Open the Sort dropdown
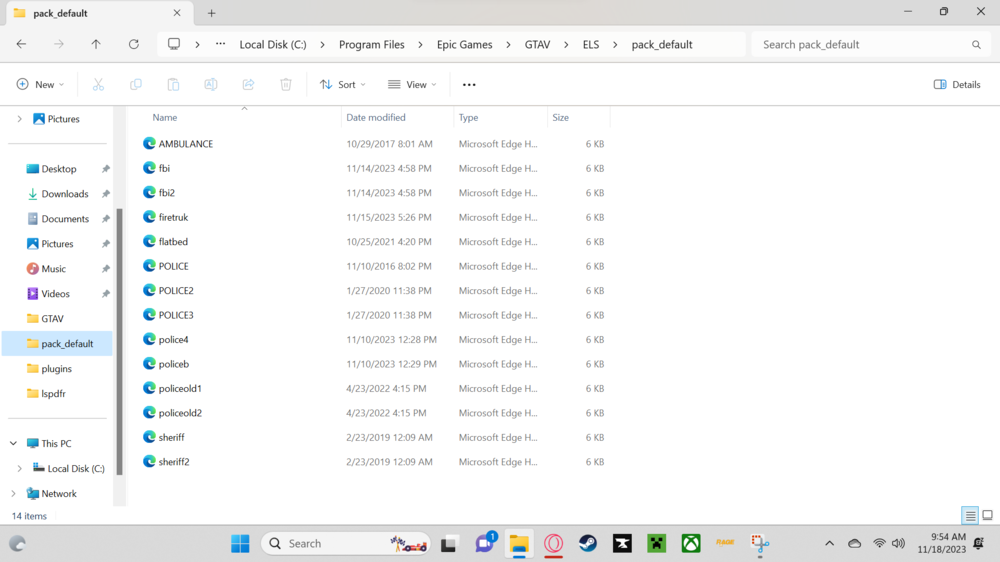The height and width of the screenshot is (562, 1000). (x=343, y=84)
